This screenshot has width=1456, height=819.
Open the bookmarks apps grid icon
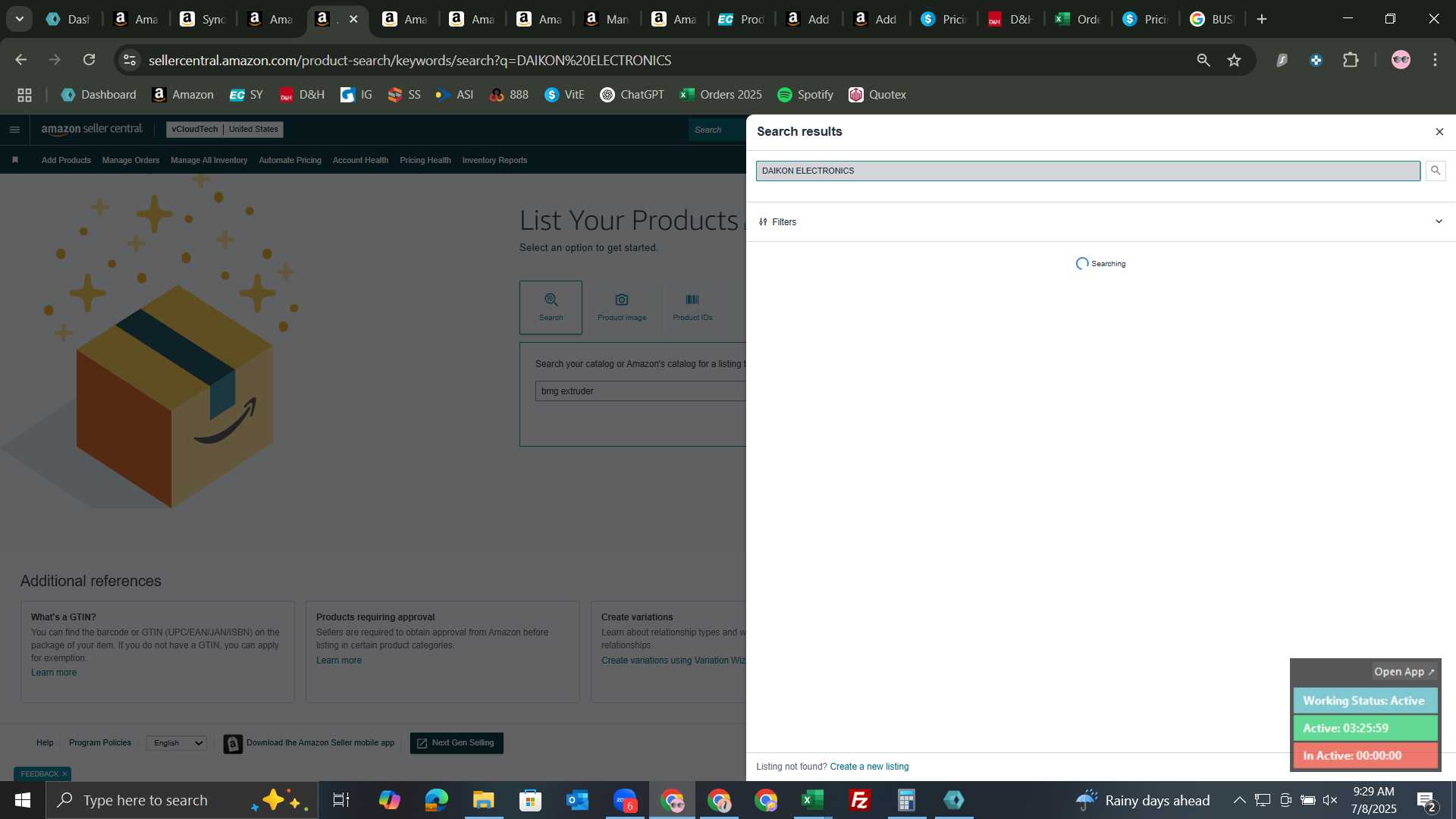coord(24,95)
